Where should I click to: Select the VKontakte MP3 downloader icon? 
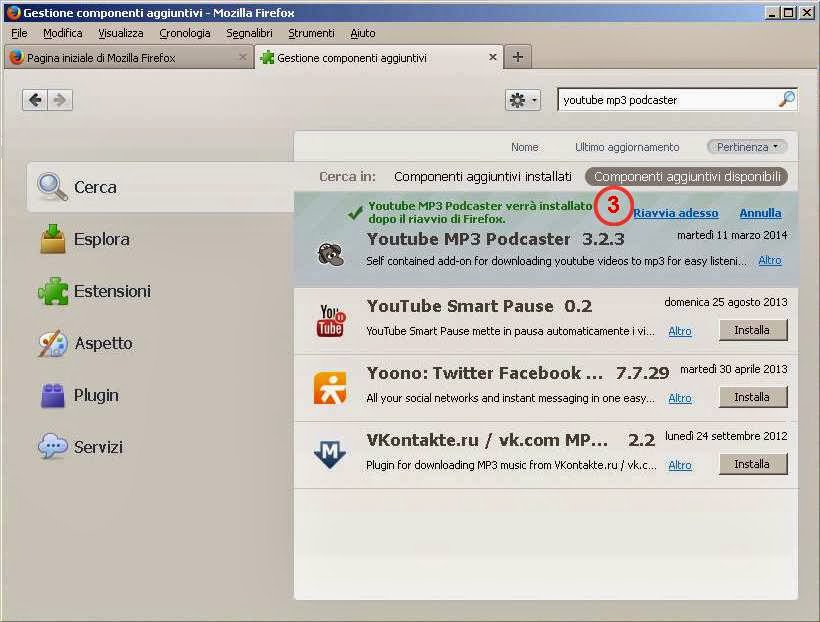click(x=329, y=454)
